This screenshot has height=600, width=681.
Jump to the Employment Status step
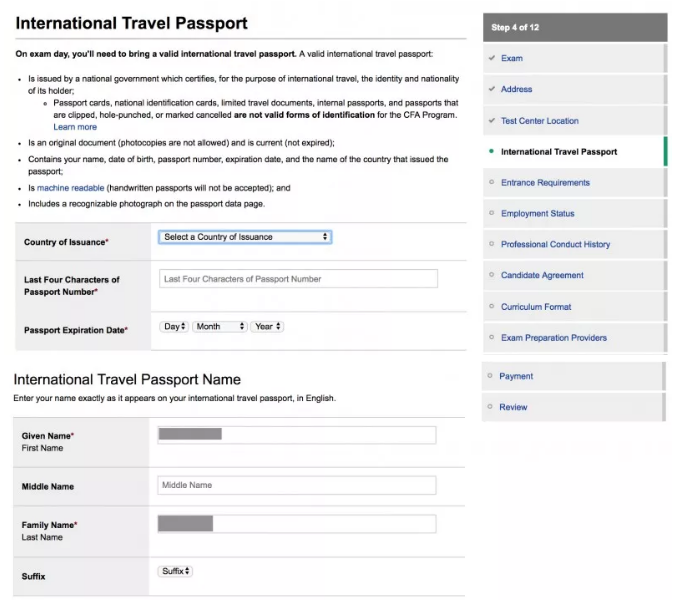[x=537, y=214]
